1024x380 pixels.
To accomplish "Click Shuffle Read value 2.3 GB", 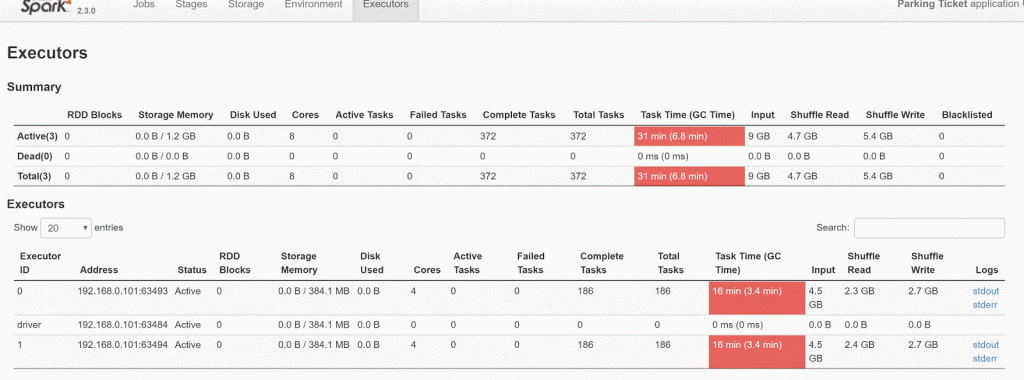I will [x=859, y=291].
